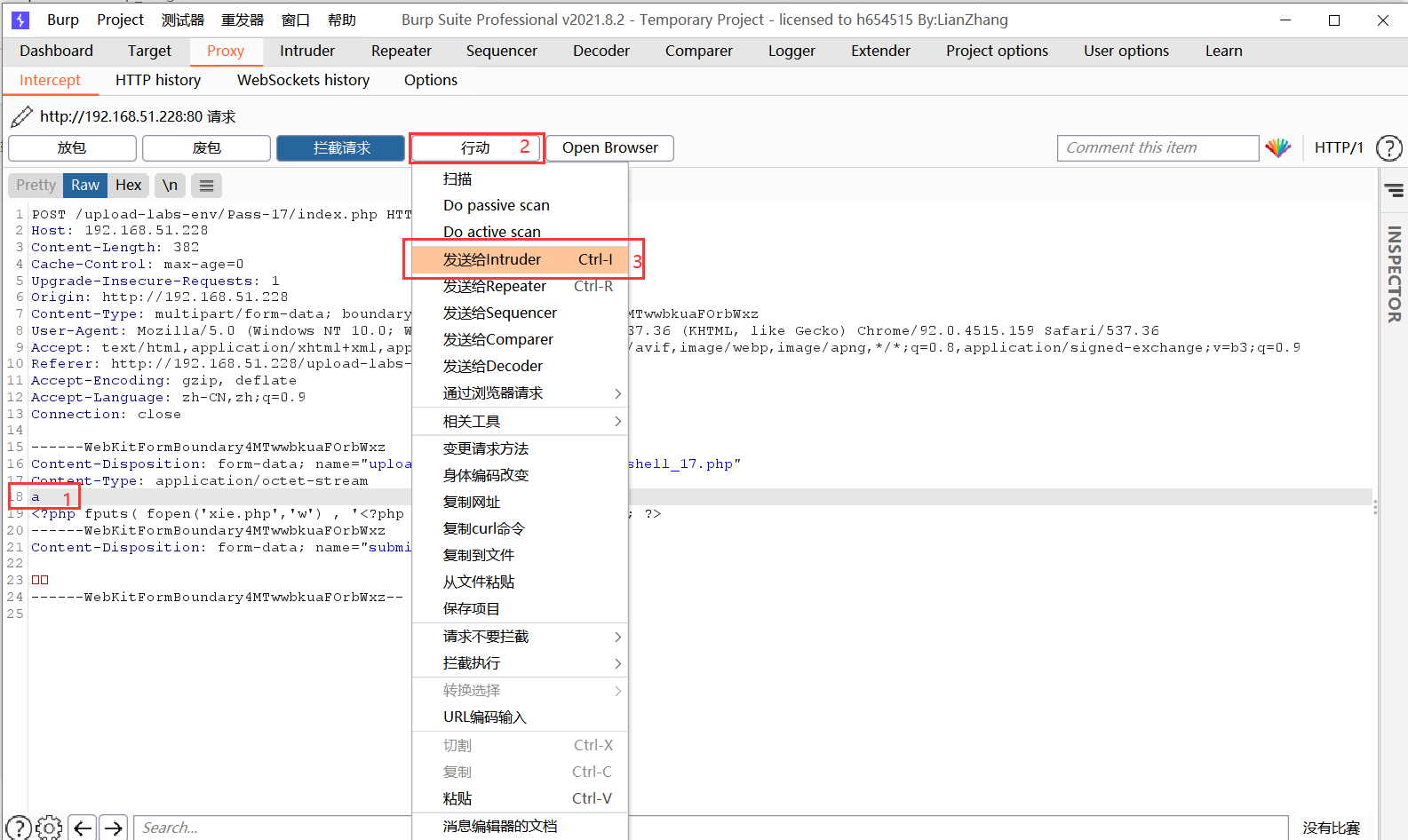Expand 通过浏览器请求 submenu
Image resolution: width=1408 pixels, height=840 pixels.
coord(520,393)
